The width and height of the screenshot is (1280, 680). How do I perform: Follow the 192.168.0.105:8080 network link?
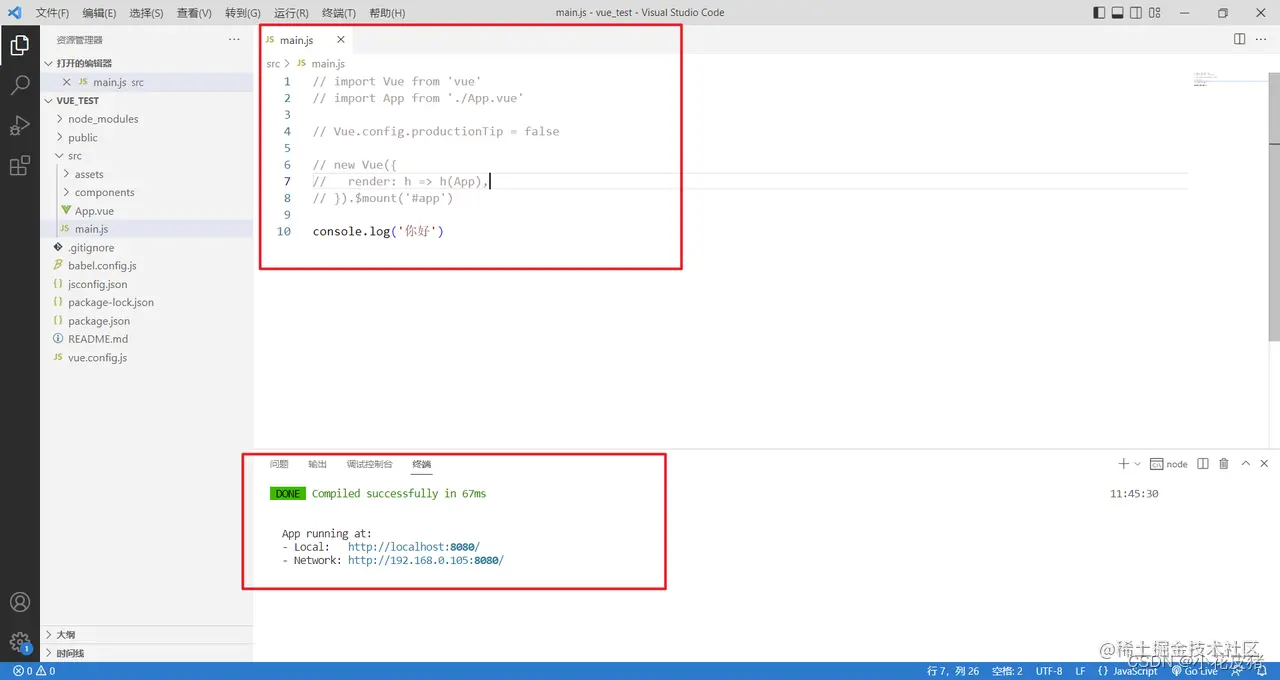(426, 560)
